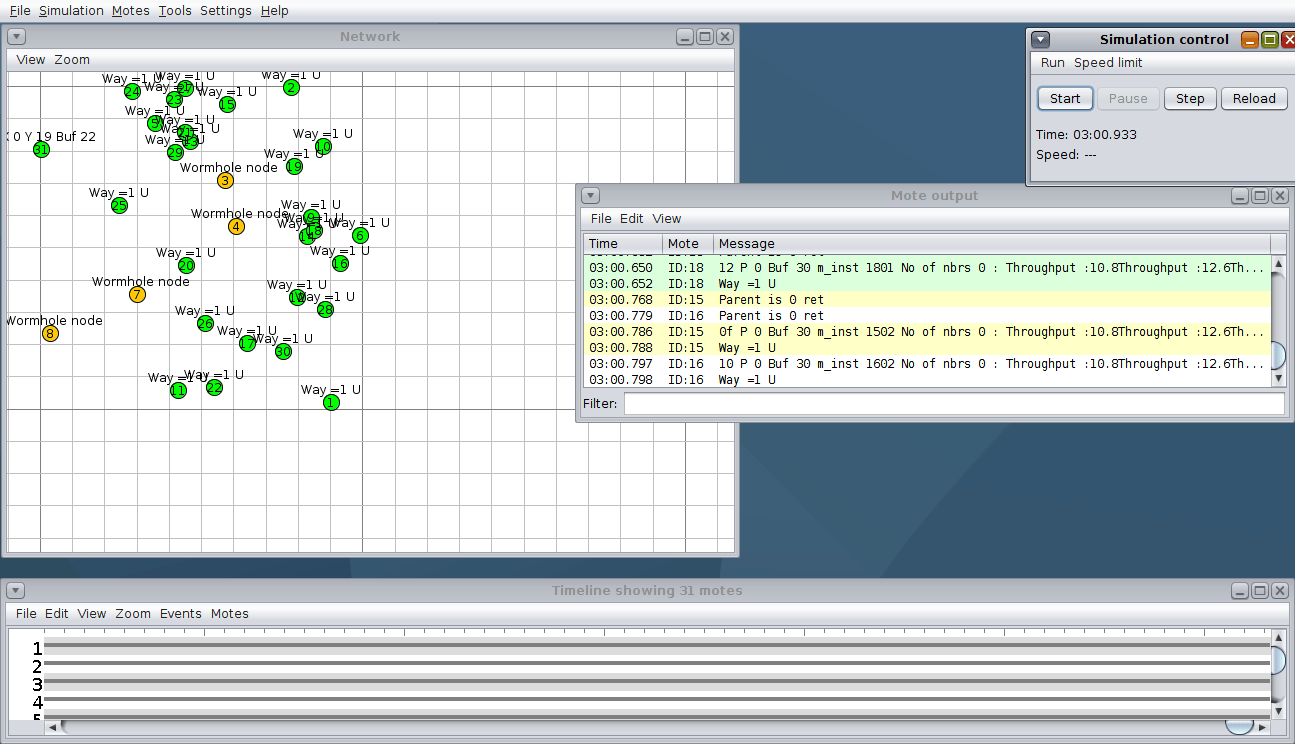Click the Timeline vertical scrollbar handle

click(1278, 660)
